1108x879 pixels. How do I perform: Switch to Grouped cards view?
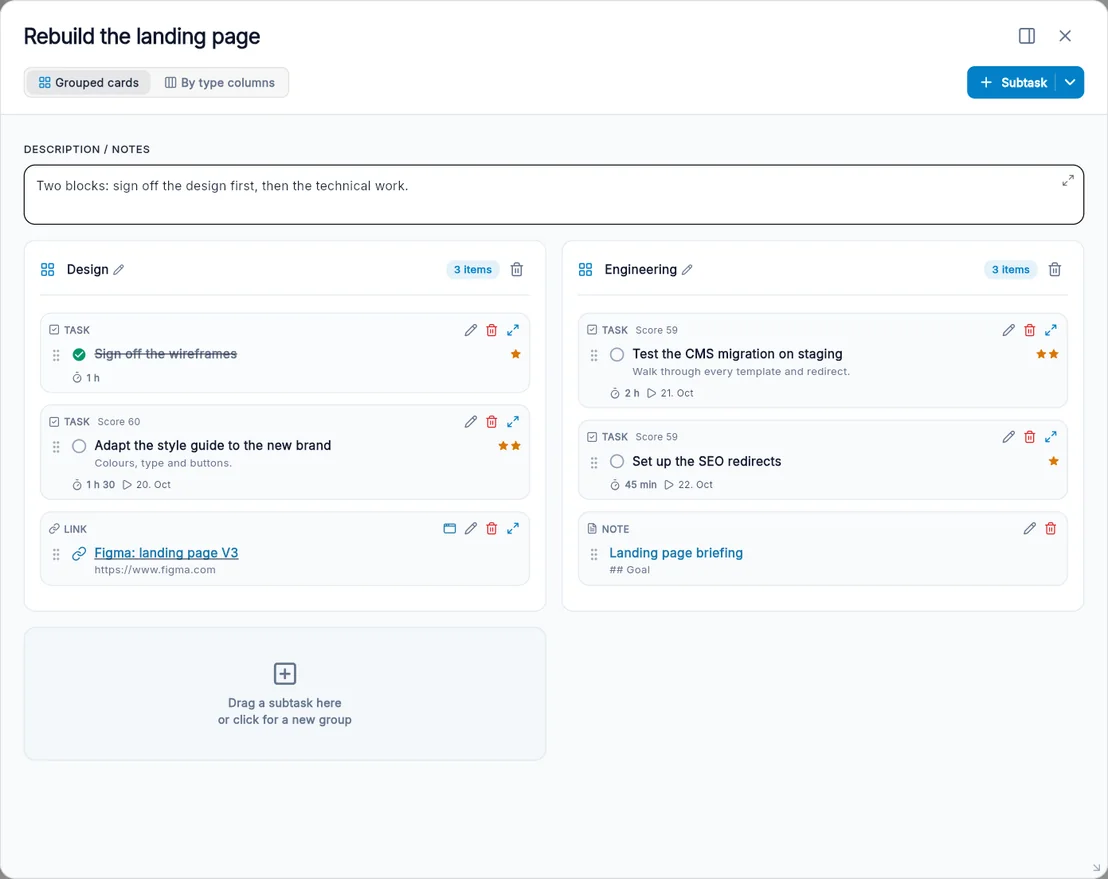[88, 83]
